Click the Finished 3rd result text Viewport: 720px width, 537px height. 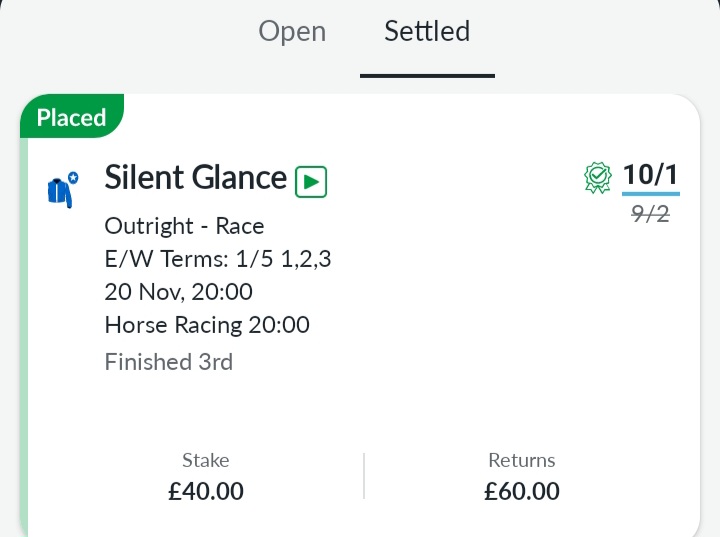tap(169, 362)
